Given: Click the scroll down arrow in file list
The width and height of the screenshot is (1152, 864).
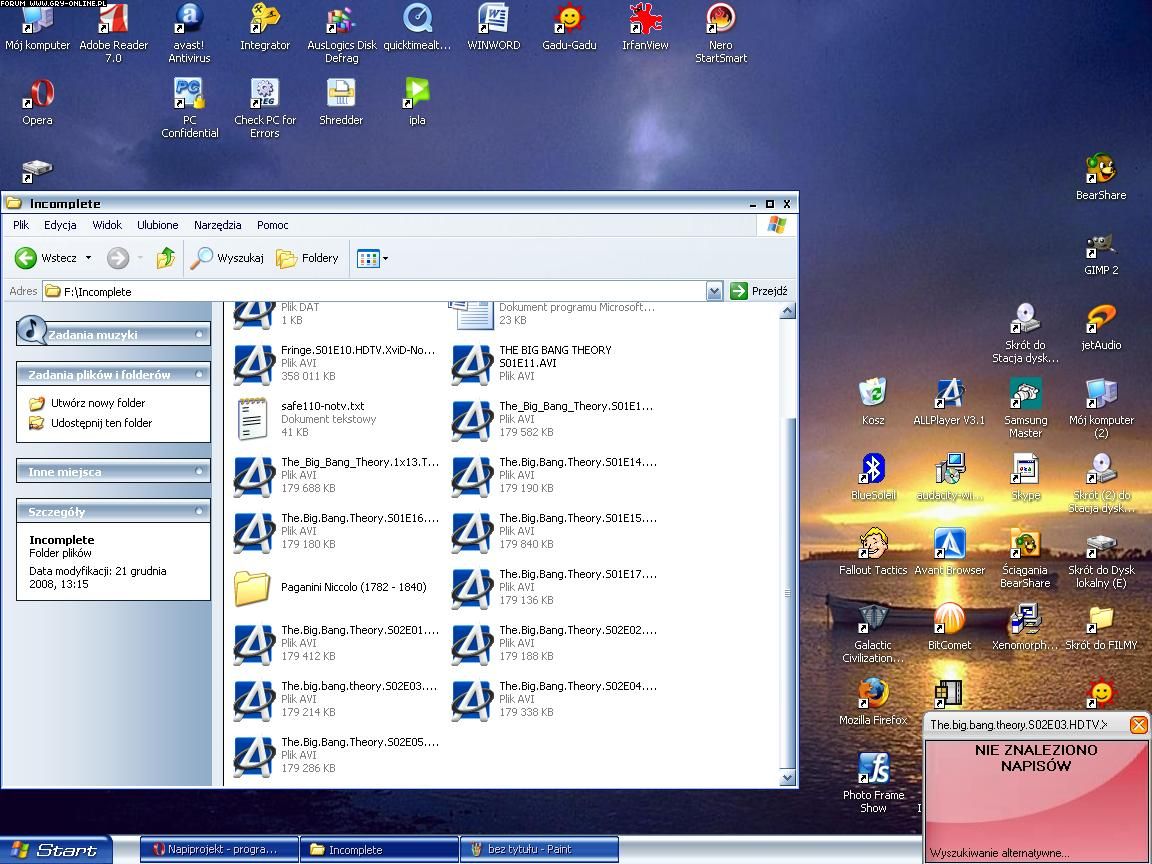Looking at the screenshot, I should pyautogui.click(x=788, y=777).
